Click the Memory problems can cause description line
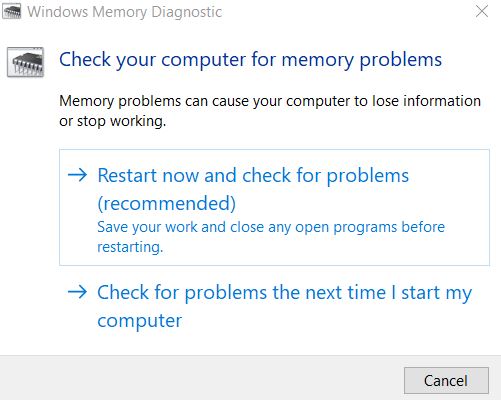This screenshot has width=501, height=400. pyautogui.click(x=270, y=101)
